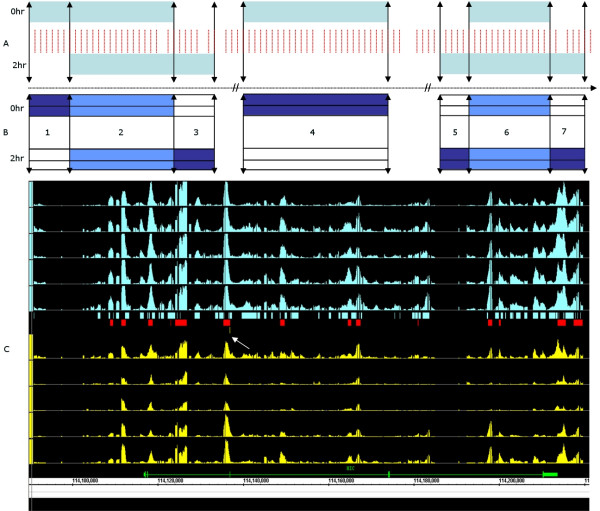Select segment box labeled 2 in panel B

(121, 132)
